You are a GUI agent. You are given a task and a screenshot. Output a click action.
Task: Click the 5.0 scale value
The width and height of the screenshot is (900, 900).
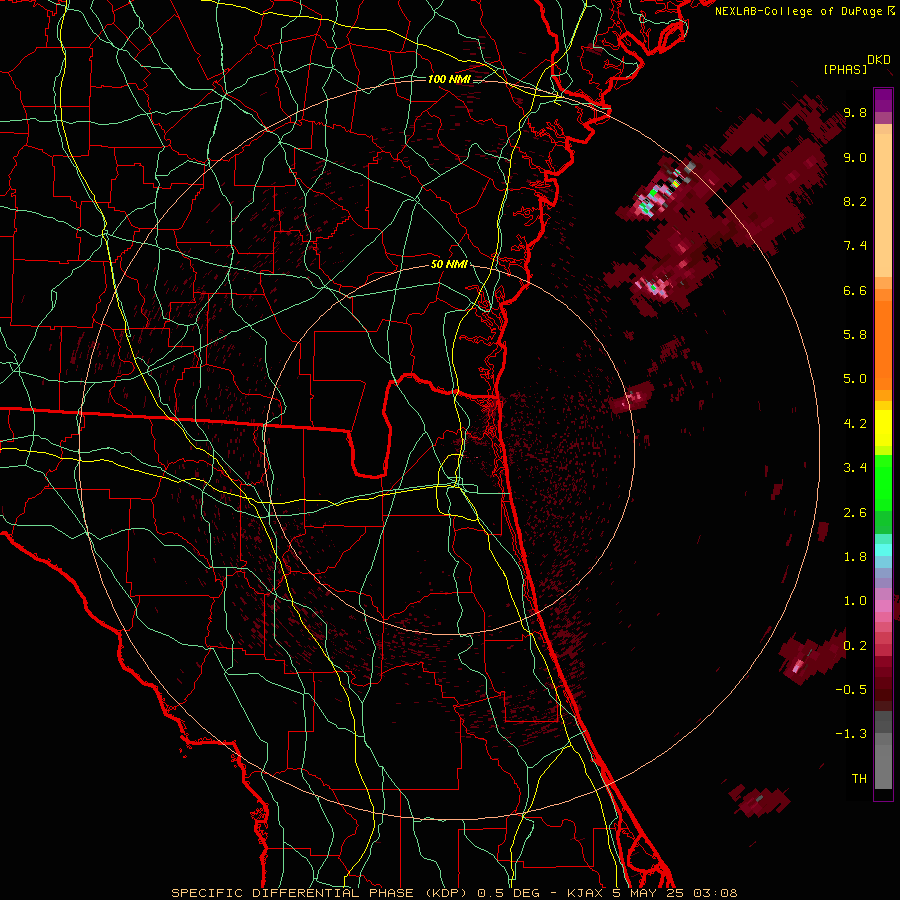(x=855, y=379)
